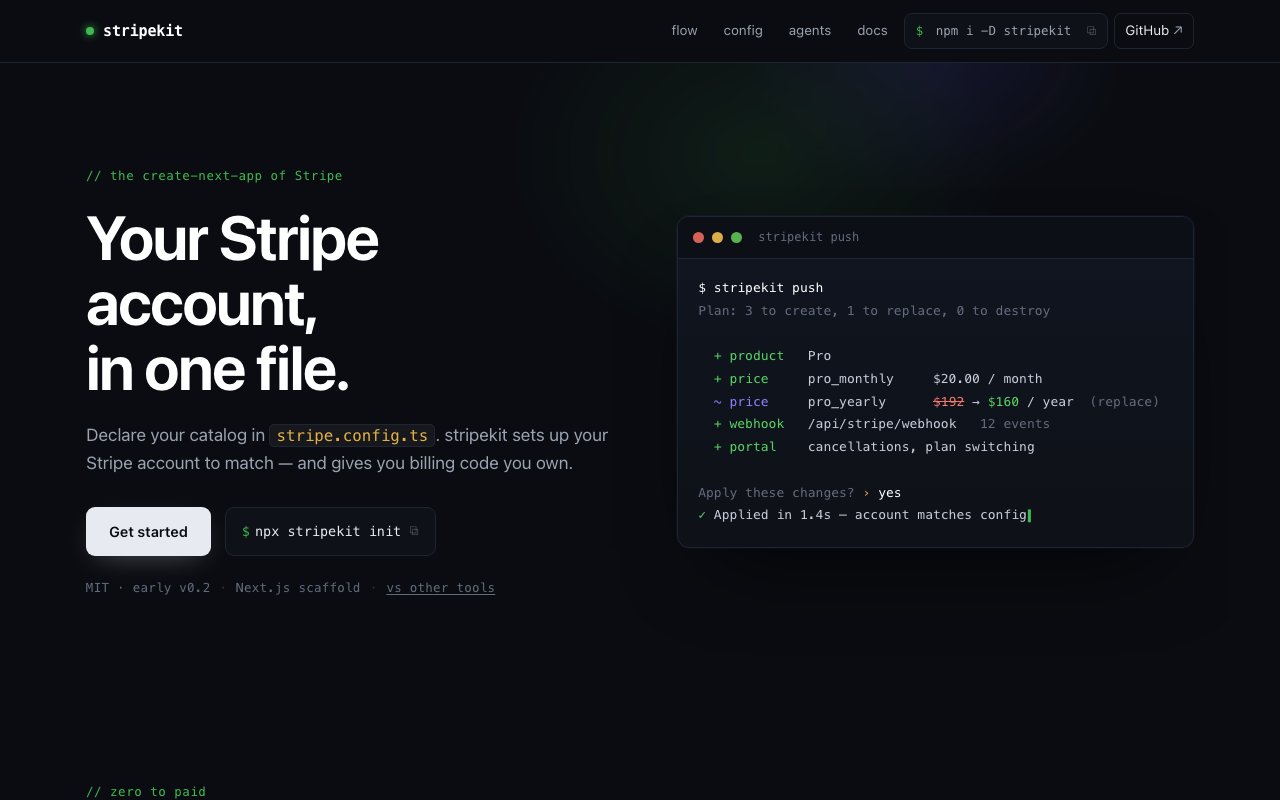The height and width of the screenshot is (800, 1280).
Task: Follow the vs other tools link
Action: point(441,588)
